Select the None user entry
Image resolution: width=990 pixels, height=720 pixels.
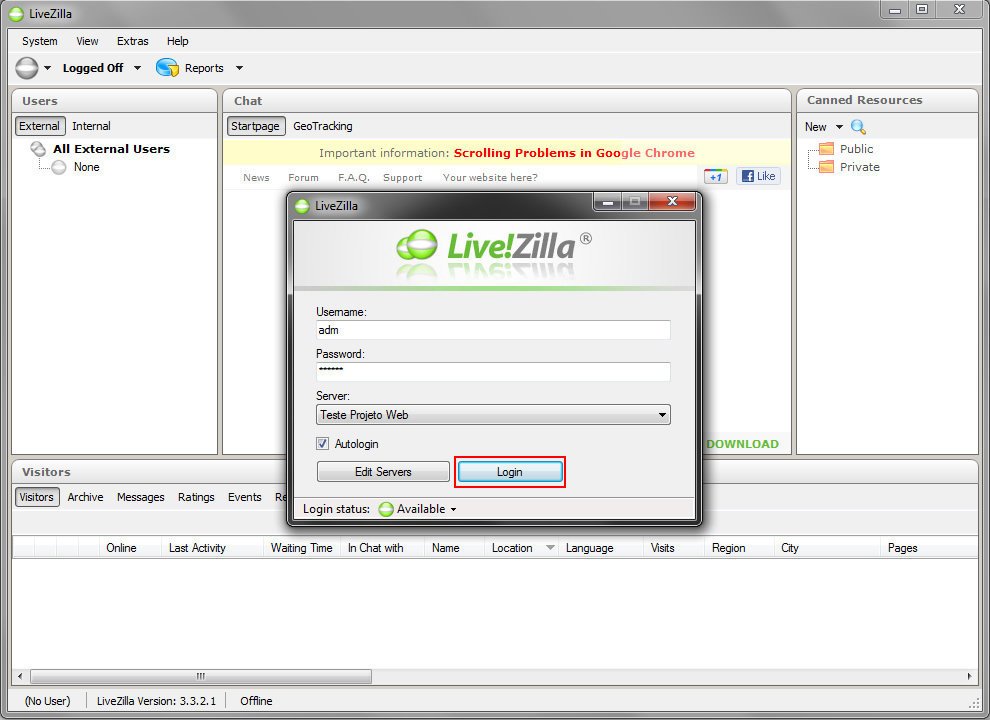pos(86,167)
